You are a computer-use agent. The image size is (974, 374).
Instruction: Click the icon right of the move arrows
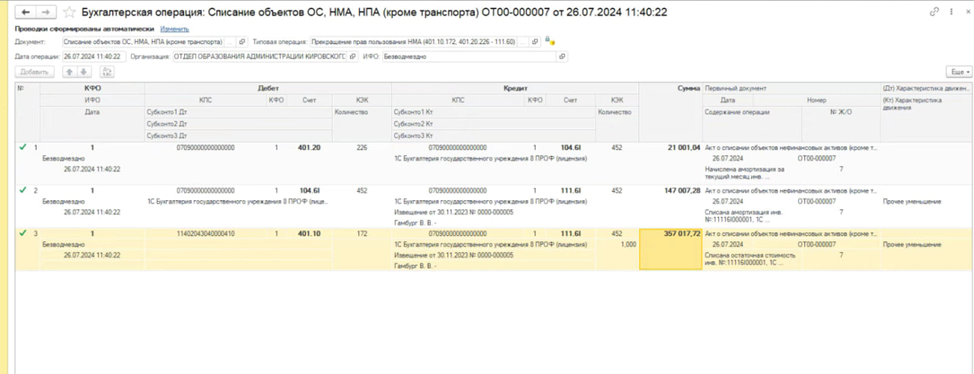pyautogui.click(x=106, y=72)
